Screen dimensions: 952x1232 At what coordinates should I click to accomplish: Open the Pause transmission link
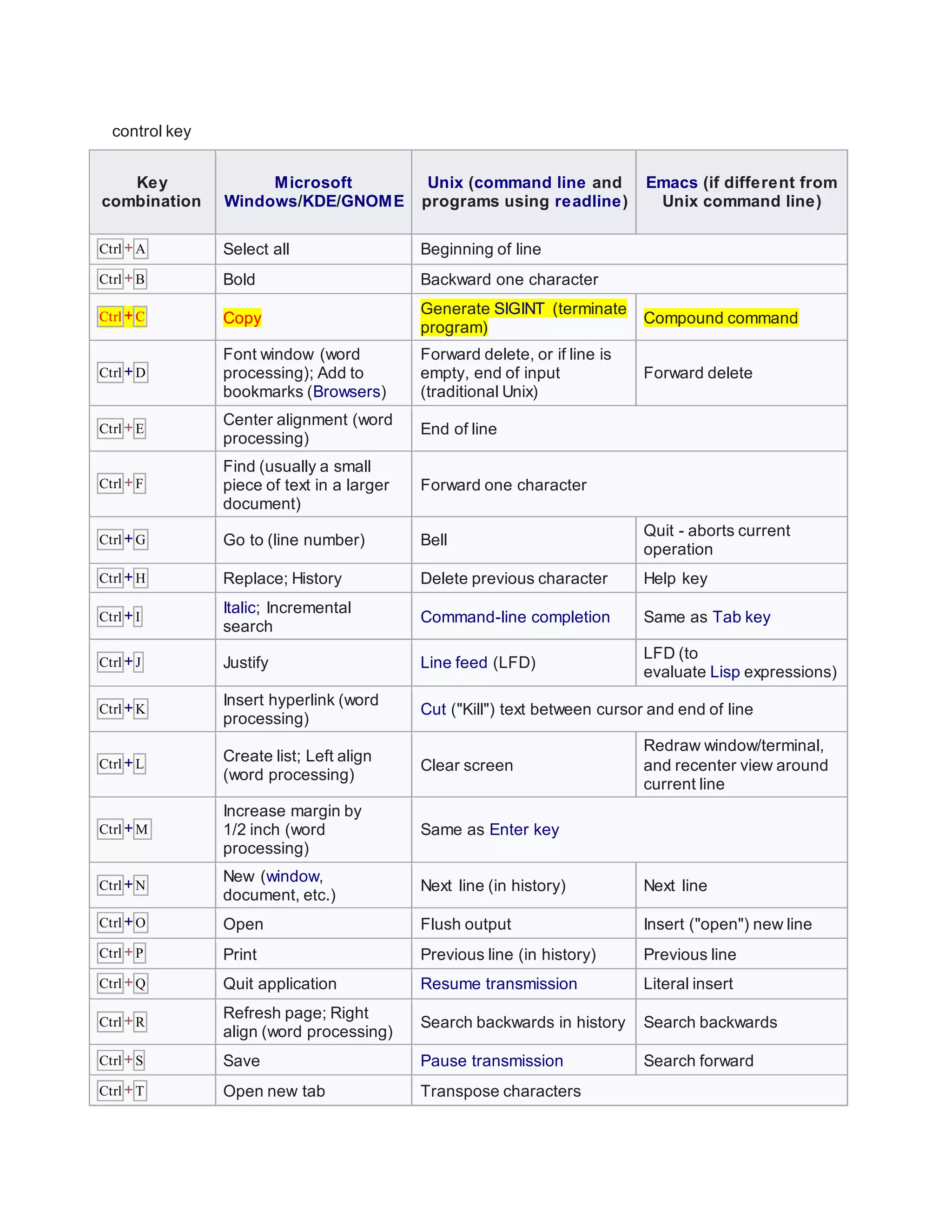point(491,1060)
